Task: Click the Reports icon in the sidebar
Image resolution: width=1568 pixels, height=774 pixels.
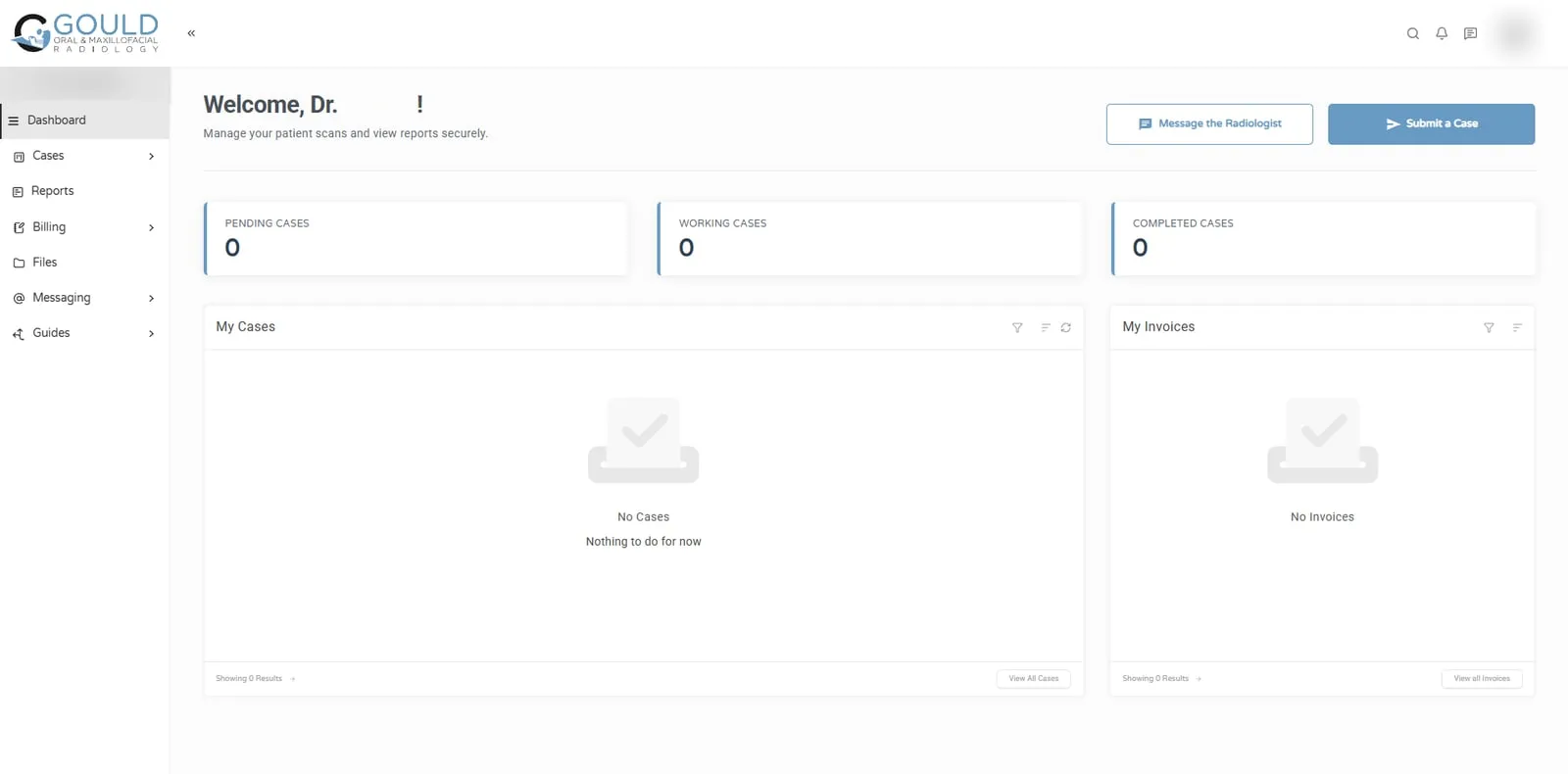Action: click(18, 192)
